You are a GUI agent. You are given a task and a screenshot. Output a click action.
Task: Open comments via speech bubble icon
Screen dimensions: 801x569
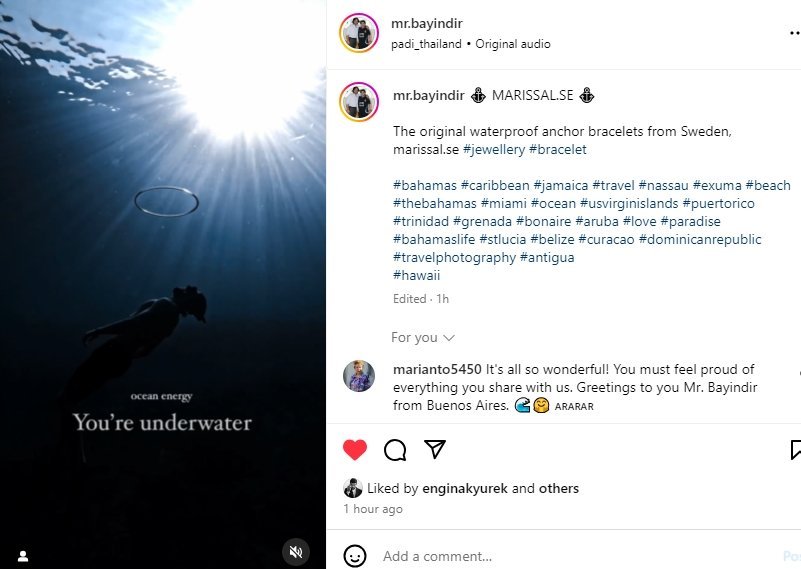(x=395, y=450)
